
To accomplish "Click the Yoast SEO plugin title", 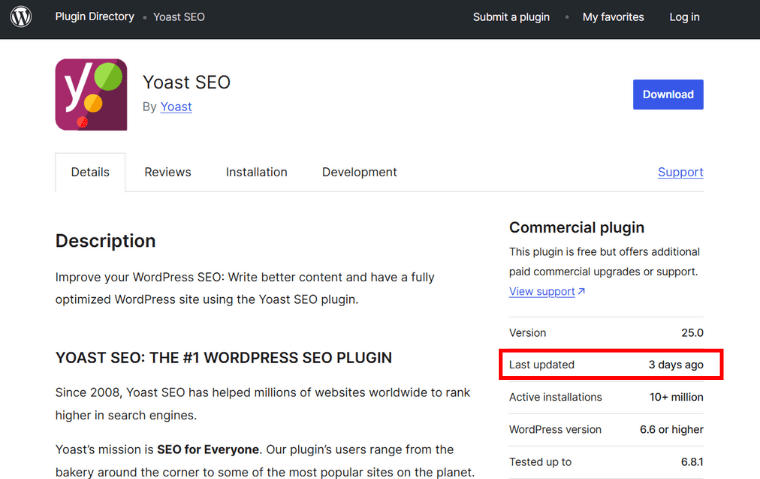I will pyautogui.click(x=187, y=82).
